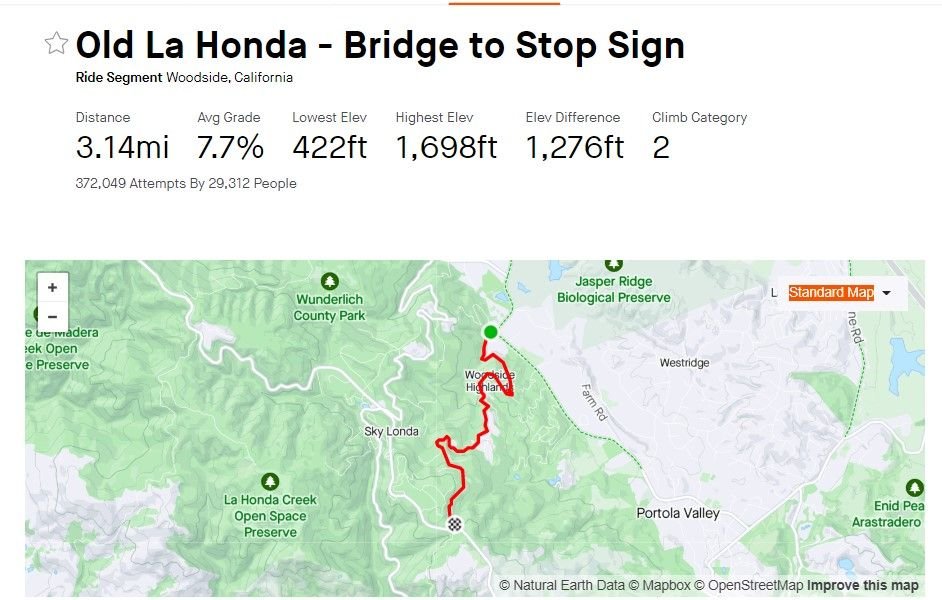Viewport: 942px width, 600px height.
Task: Click the Sky Londa map label
Action: pyautogui.click(x=391, y=431)
